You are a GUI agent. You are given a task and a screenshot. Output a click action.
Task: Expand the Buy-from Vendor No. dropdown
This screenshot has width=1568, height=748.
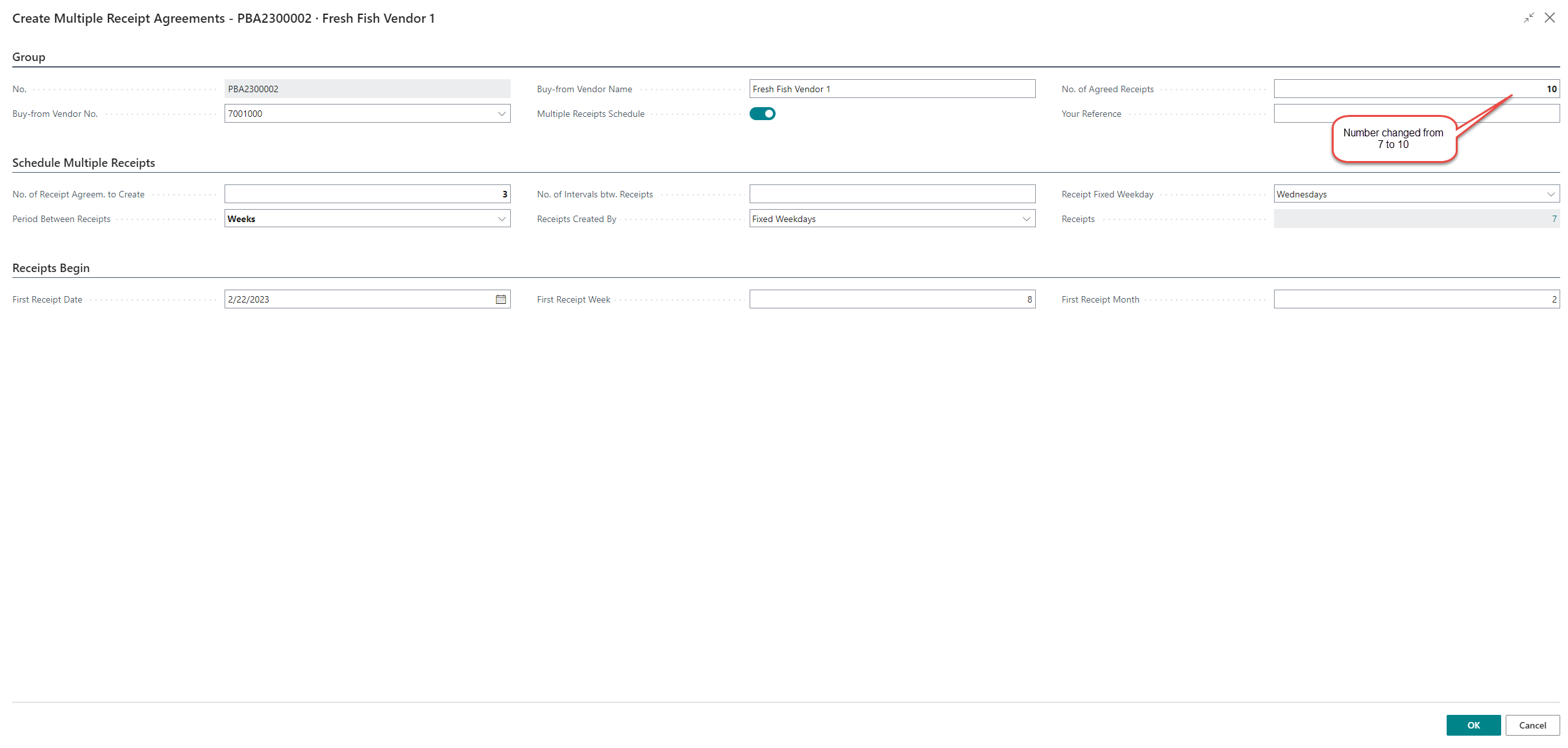[501, 114]
